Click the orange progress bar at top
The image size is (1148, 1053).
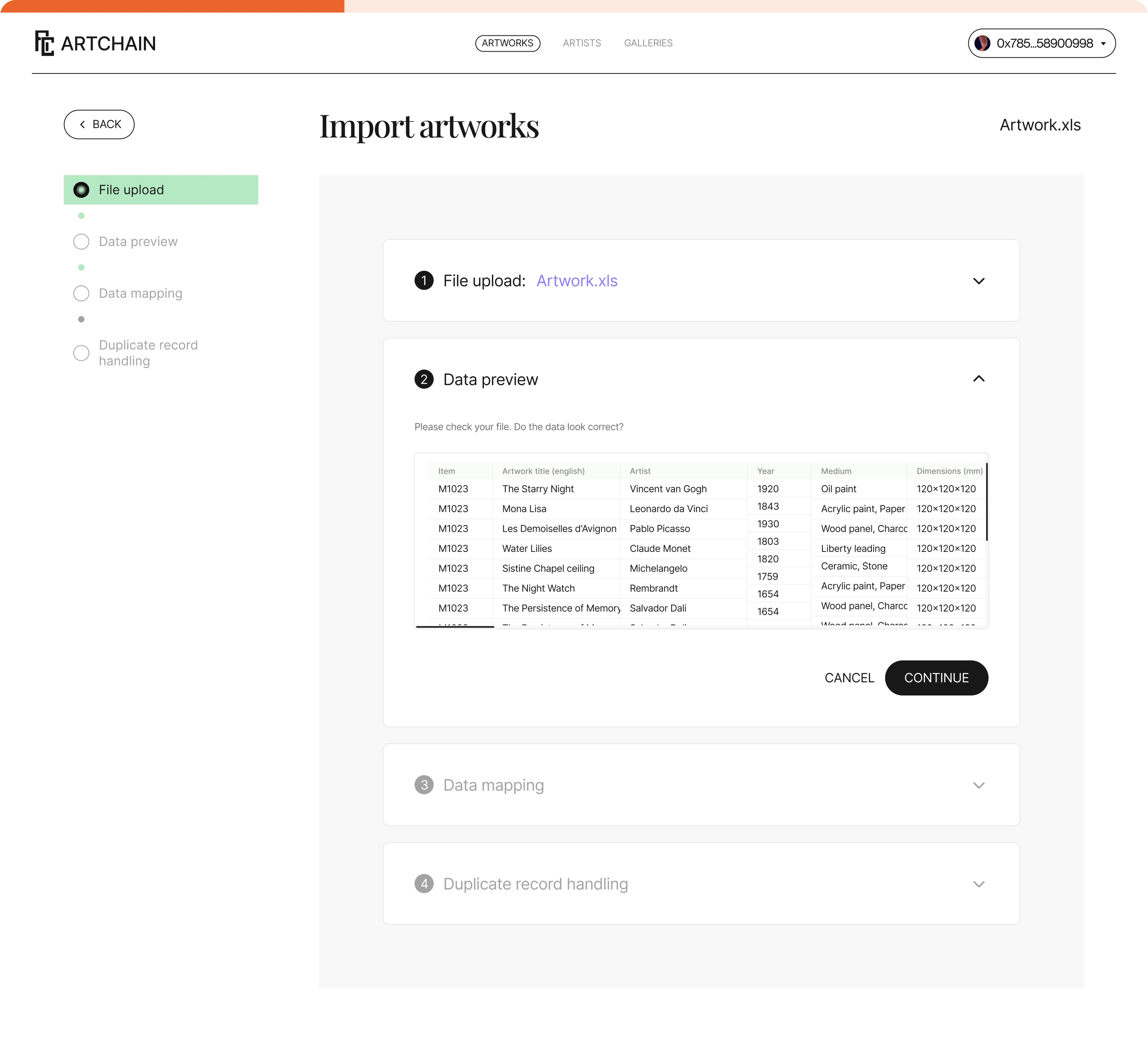[172, 6]
